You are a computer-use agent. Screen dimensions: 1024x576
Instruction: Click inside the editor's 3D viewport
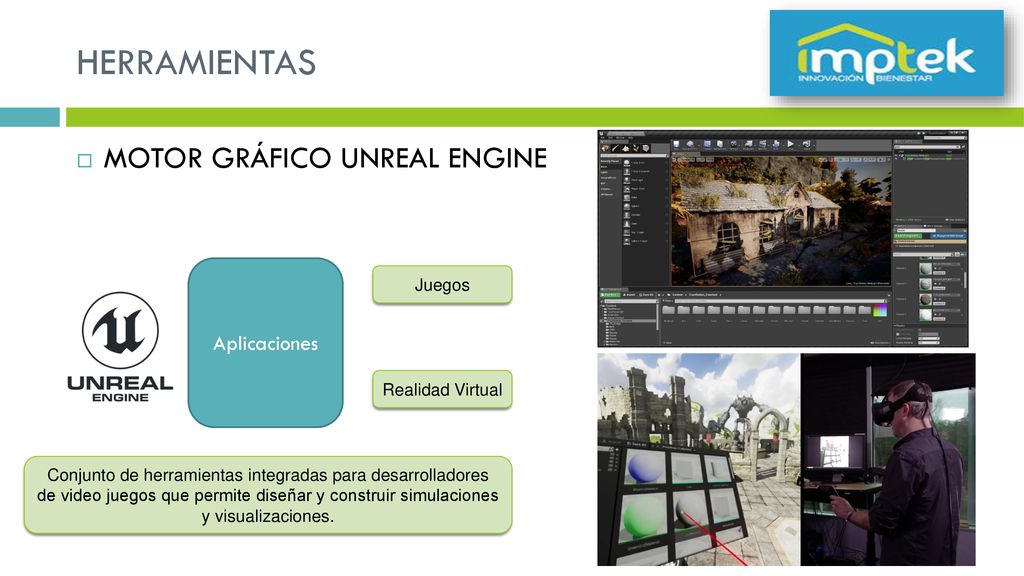pyautogui.click(x=781, y=221)
